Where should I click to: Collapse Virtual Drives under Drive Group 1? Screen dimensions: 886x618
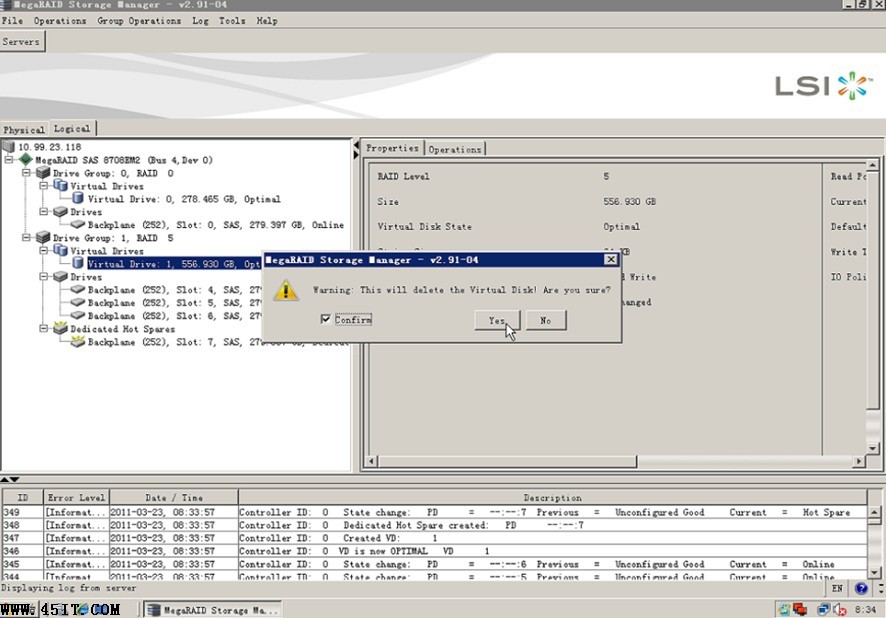tap(42, 251)
